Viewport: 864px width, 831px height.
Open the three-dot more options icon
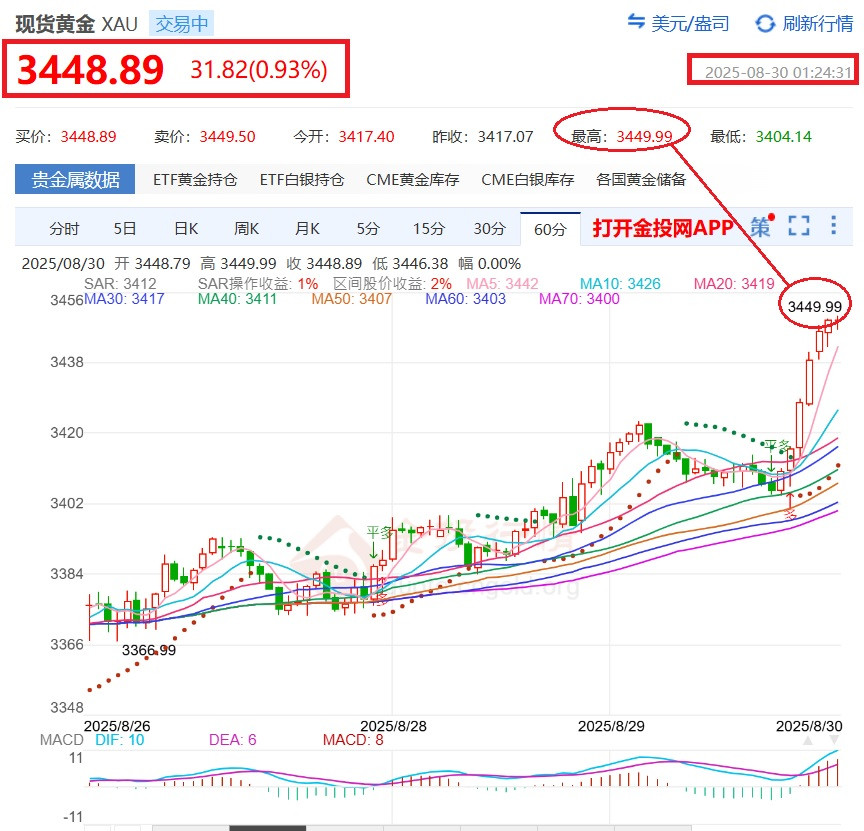[833, 227]
